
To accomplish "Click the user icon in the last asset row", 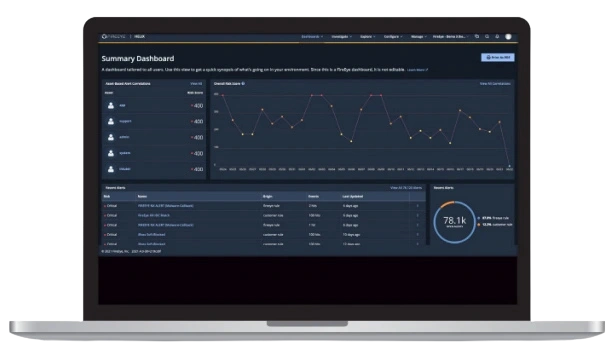I will pyautogui.click(x=111, y=169).
